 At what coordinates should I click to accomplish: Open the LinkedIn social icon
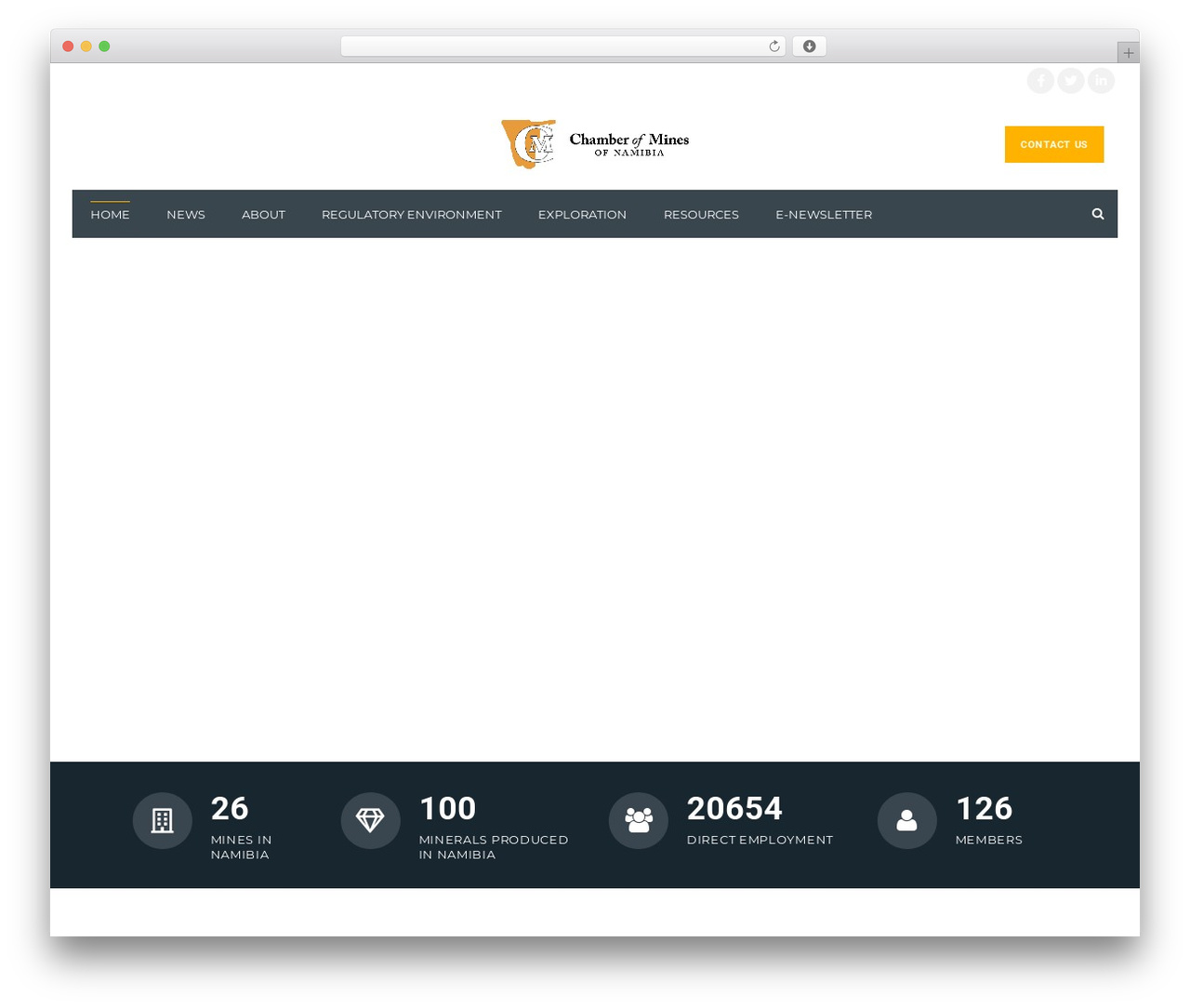(x=1101, y=81)
